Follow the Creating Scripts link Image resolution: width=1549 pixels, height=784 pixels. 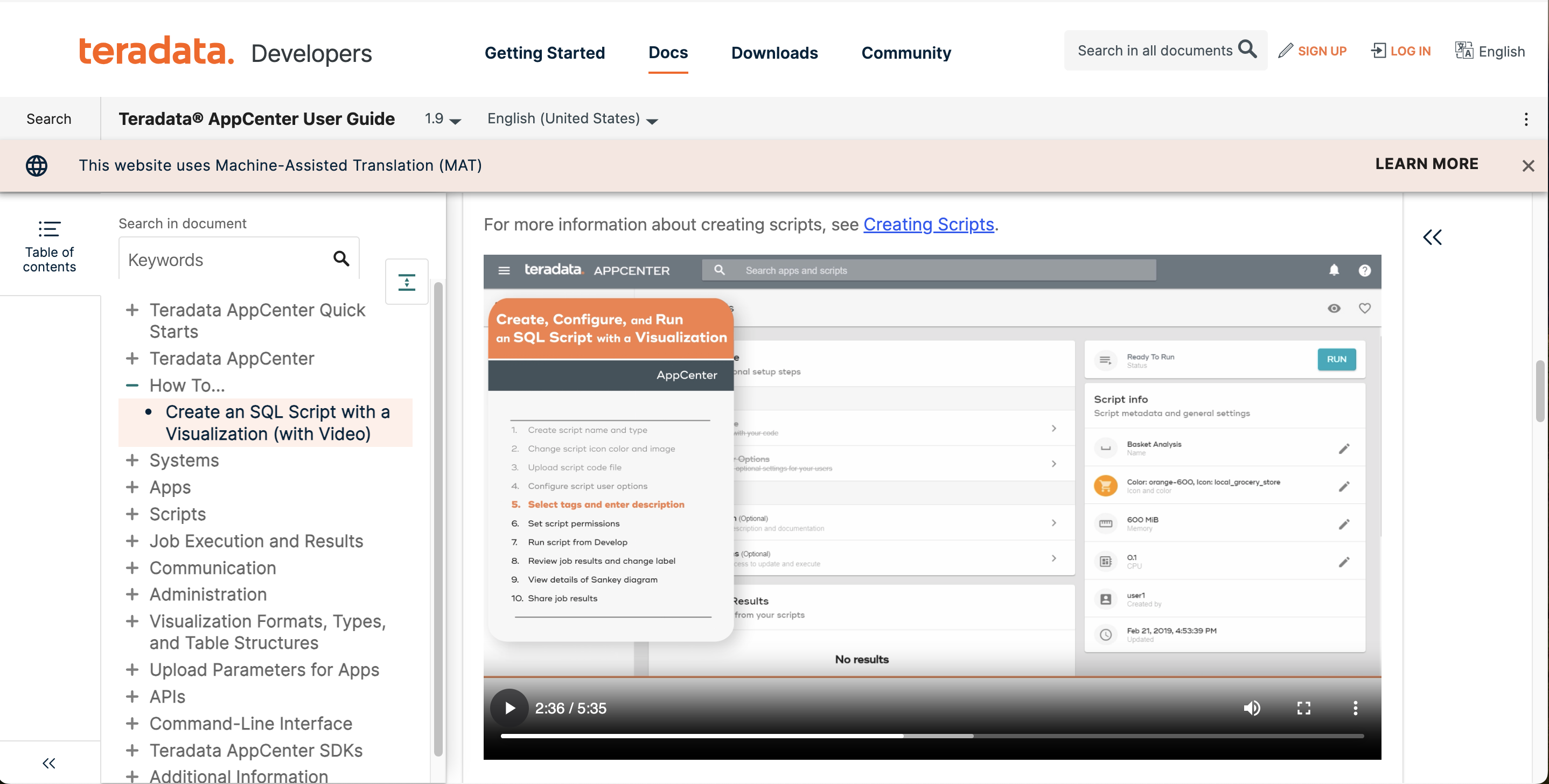pos(928,224)
